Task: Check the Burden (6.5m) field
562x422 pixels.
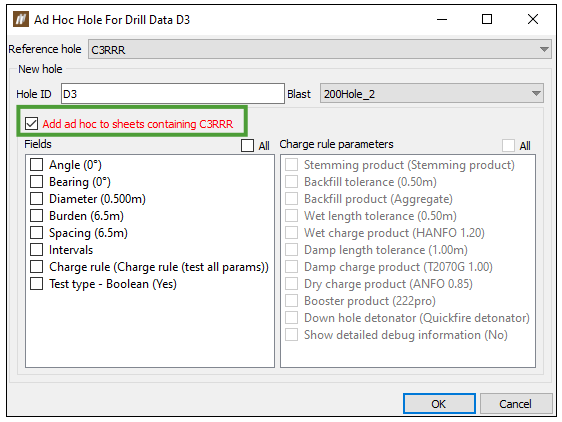Action: (x=37, y=215)
